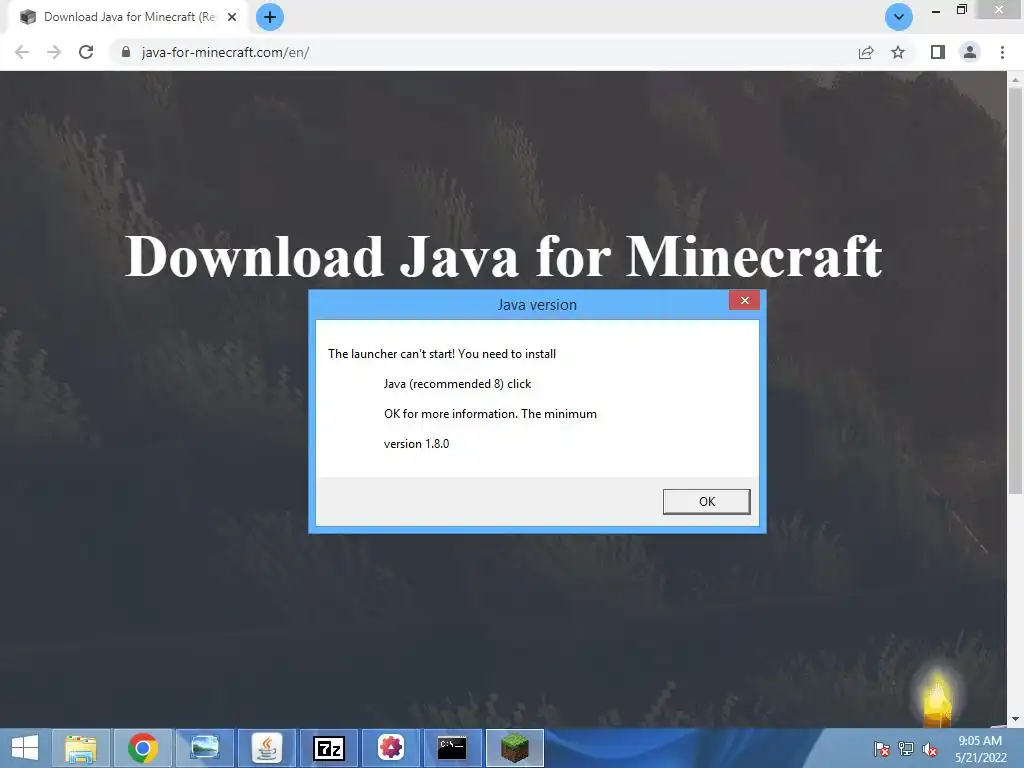Click the scrollbar down arrow
The width and height of the screenshot is (1024, 768).
click(x=1015, y=719)
